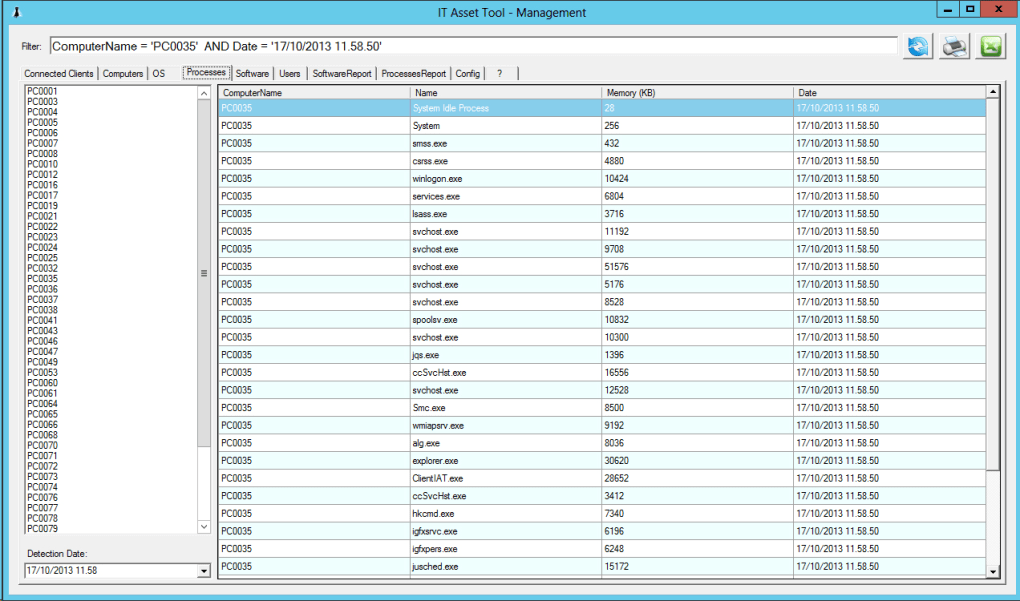Click the grid's scroll down arrow

click(993, 571)
